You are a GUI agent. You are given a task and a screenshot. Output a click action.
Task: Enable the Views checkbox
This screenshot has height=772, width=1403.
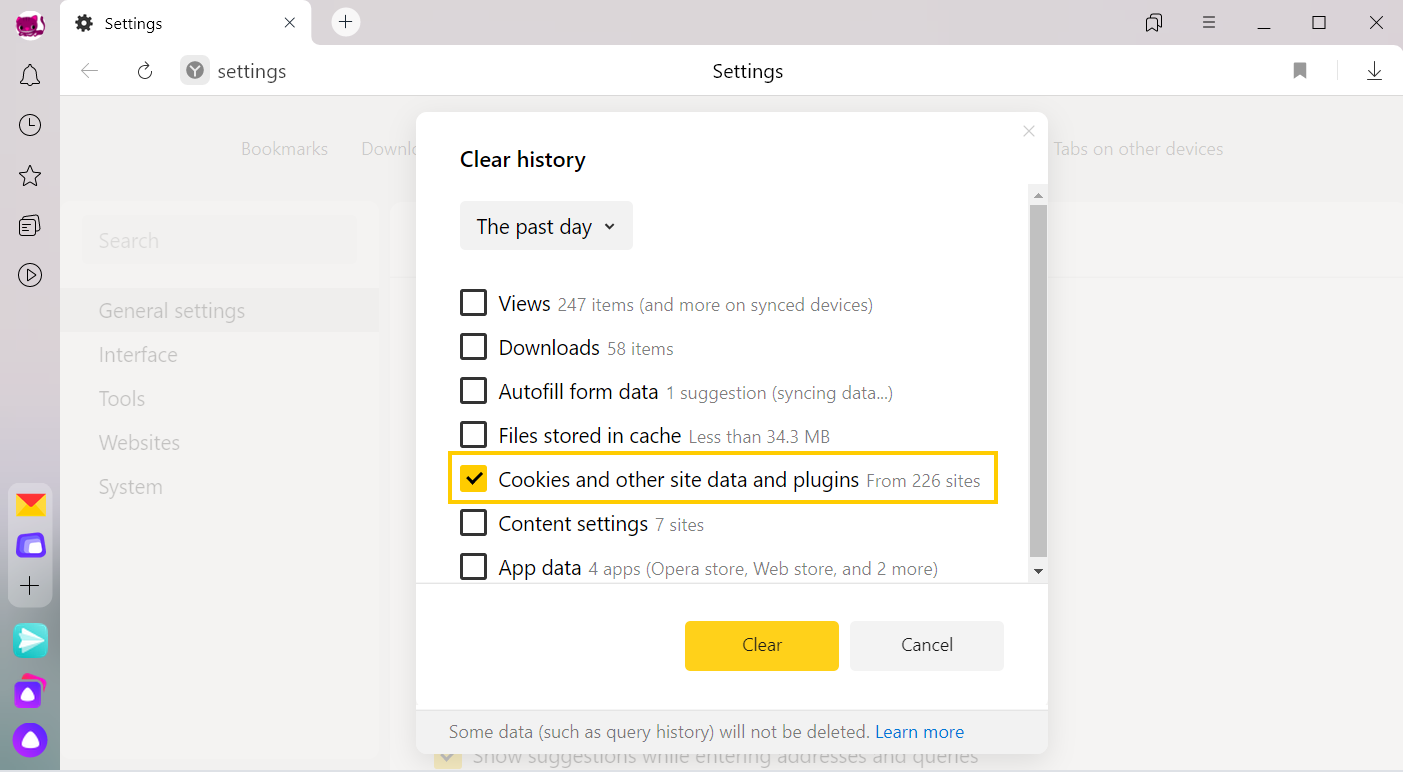click(x=473, y=303)
